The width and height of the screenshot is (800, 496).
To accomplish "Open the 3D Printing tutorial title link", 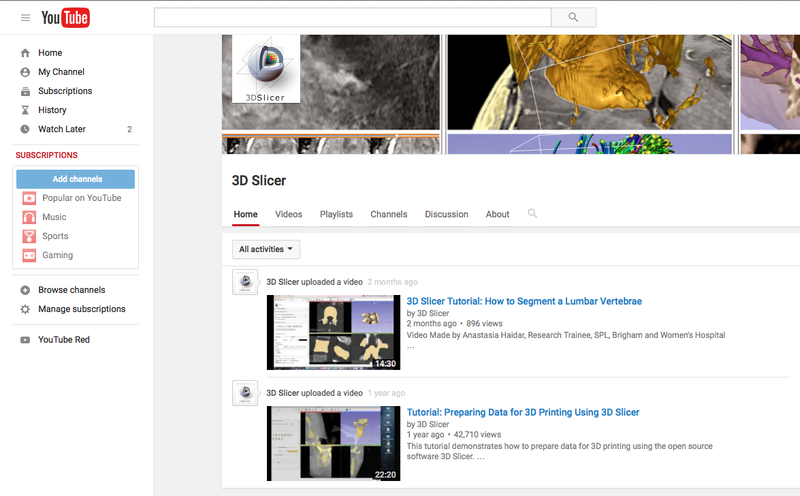I will point(522,412).
